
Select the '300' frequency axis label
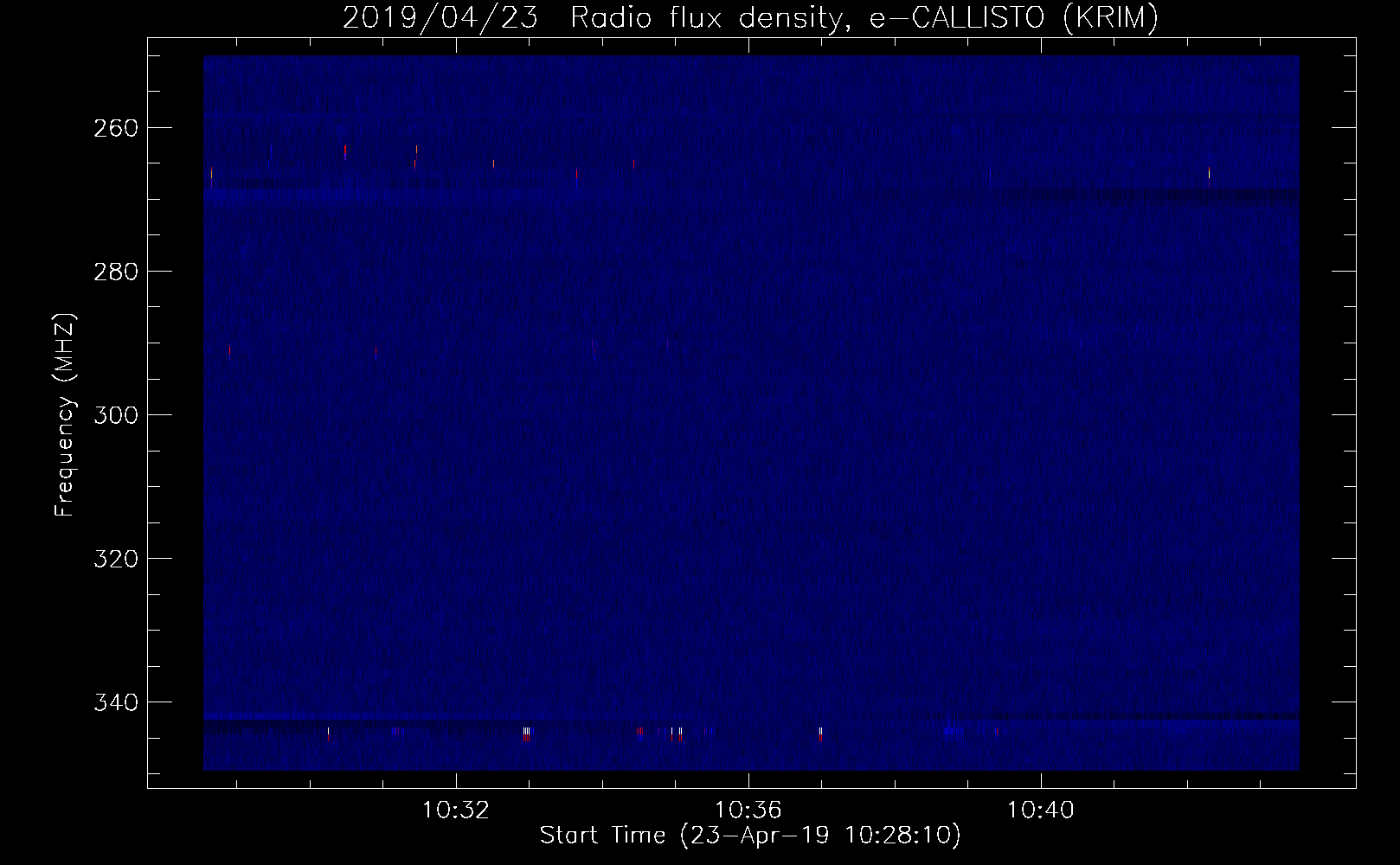114,415
